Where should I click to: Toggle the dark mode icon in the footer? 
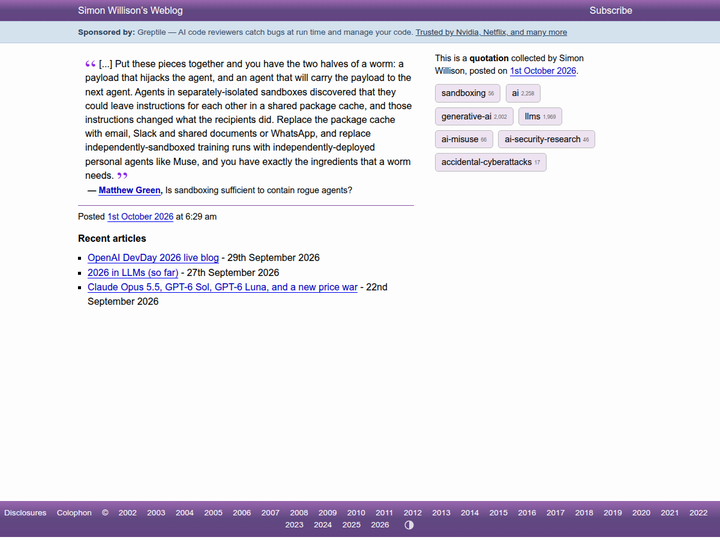click(409, 525)
